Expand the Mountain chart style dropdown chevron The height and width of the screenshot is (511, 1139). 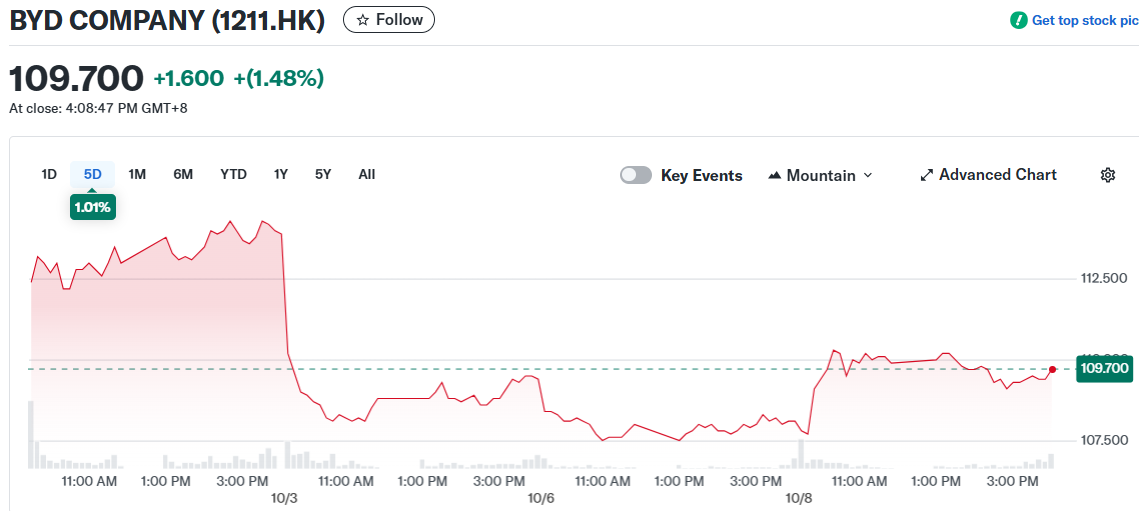tap(867, 175)
